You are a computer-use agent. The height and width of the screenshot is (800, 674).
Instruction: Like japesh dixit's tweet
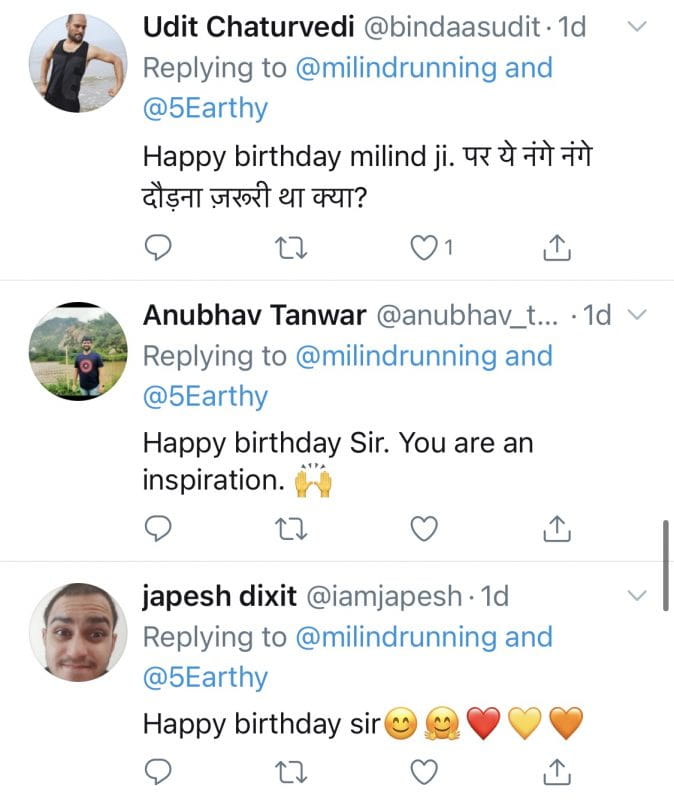coord(425,771)
